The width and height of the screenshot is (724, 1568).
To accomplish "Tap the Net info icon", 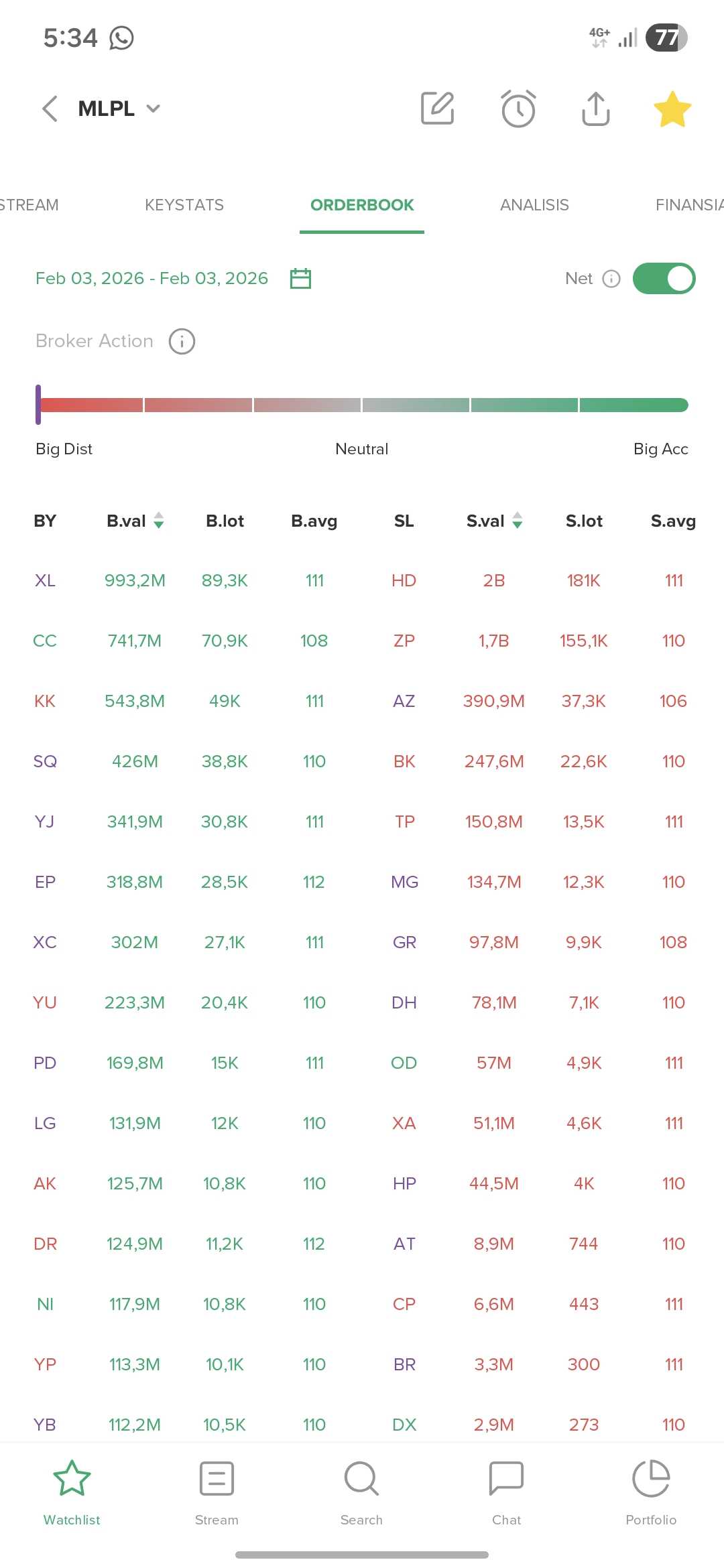I will point(611,279).
